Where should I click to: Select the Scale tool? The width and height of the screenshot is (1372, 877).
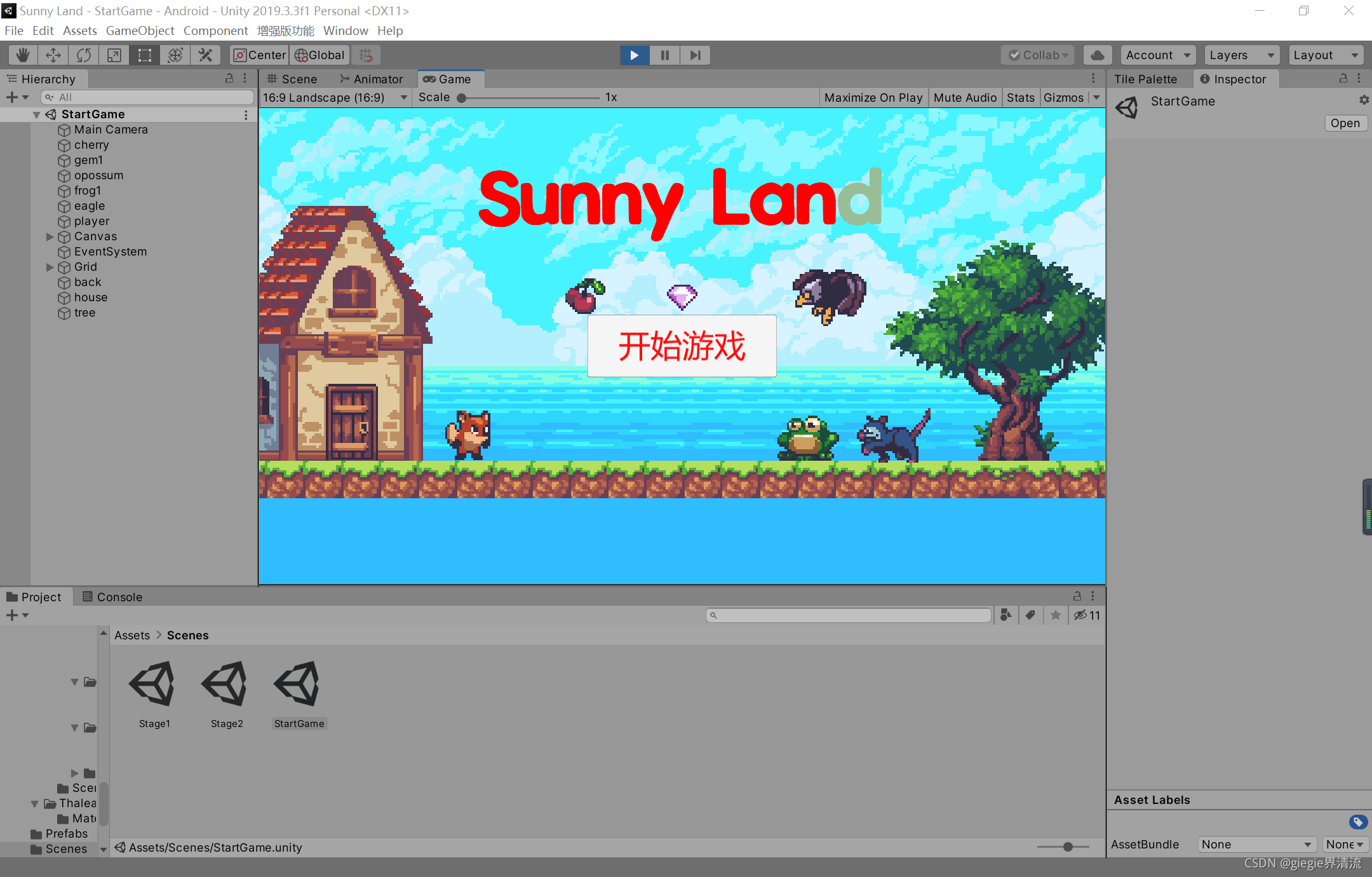(114, 55)
